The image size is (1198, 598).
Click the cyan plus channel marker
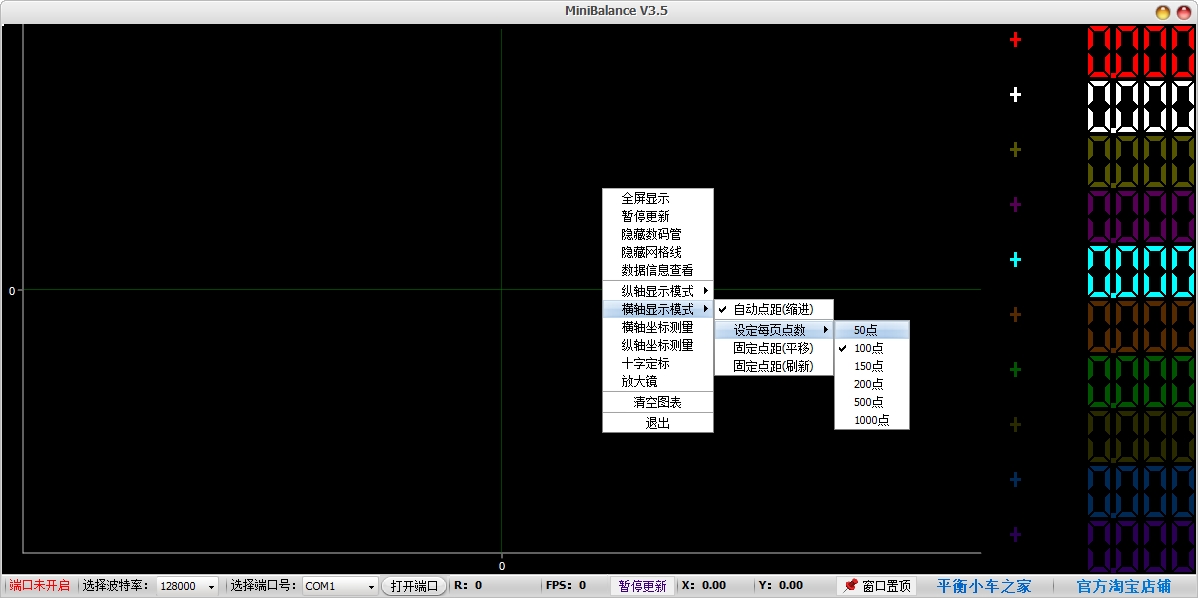1015,260
